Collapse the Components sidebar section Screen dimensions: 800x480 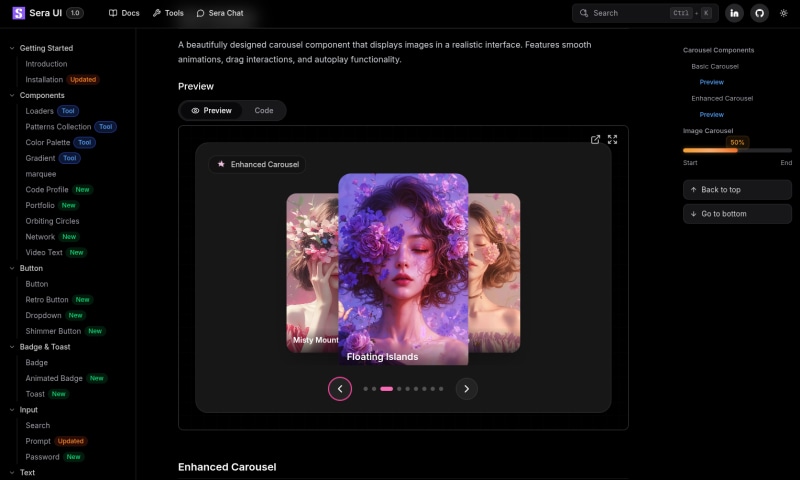(11, 95)
